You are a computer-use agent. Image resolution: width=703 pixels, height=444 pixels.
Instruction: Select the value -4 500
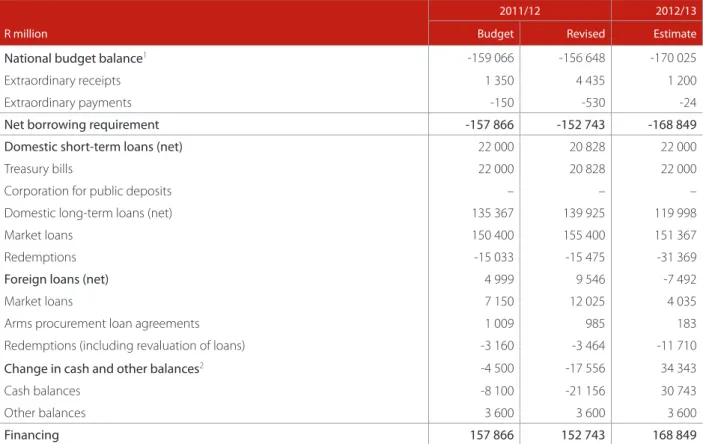[497, 368]
